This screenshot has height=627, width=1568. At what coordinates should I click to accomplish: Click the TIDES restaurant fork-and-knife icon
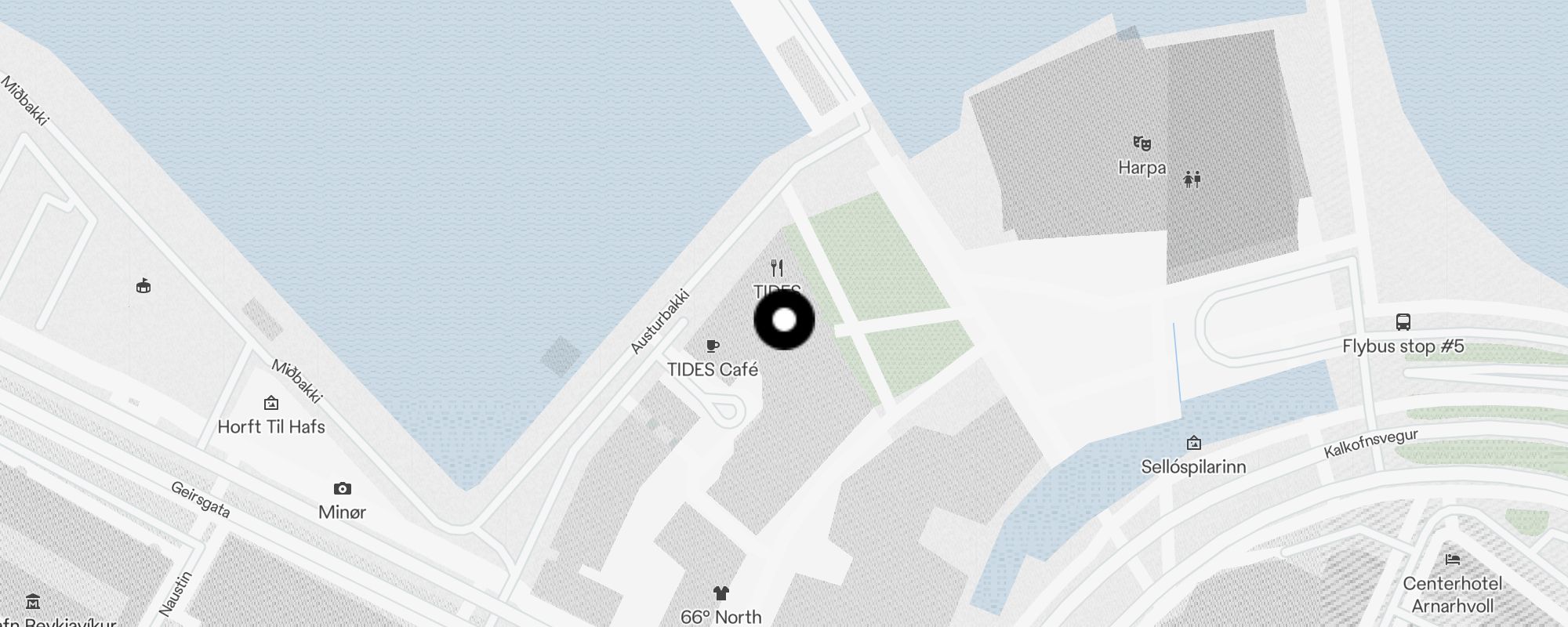click(x=777, y=268)
